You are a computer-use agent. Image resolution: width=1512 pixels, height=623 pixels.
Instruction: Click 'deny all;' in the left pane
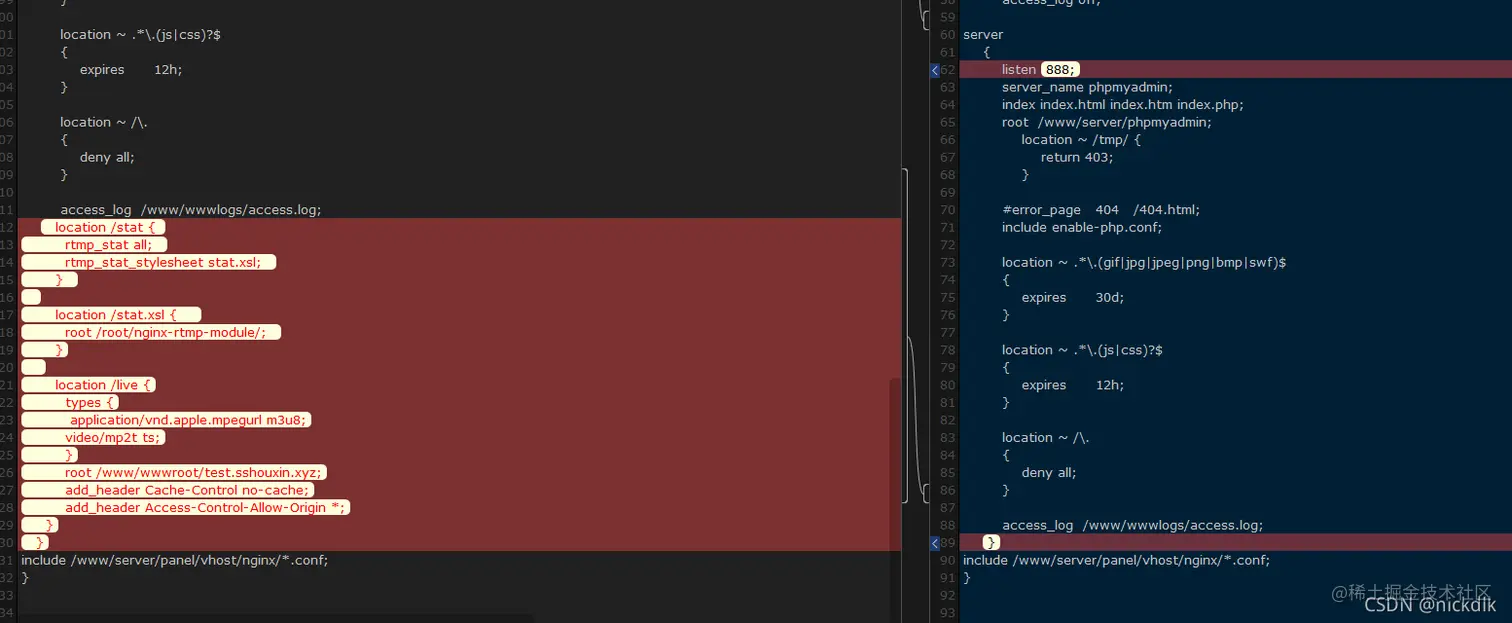(x=107, y=157)
